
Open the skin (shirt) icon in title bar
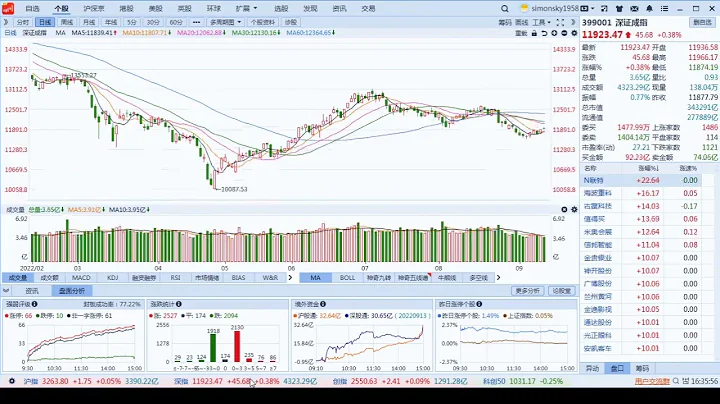tap(619, 9)
